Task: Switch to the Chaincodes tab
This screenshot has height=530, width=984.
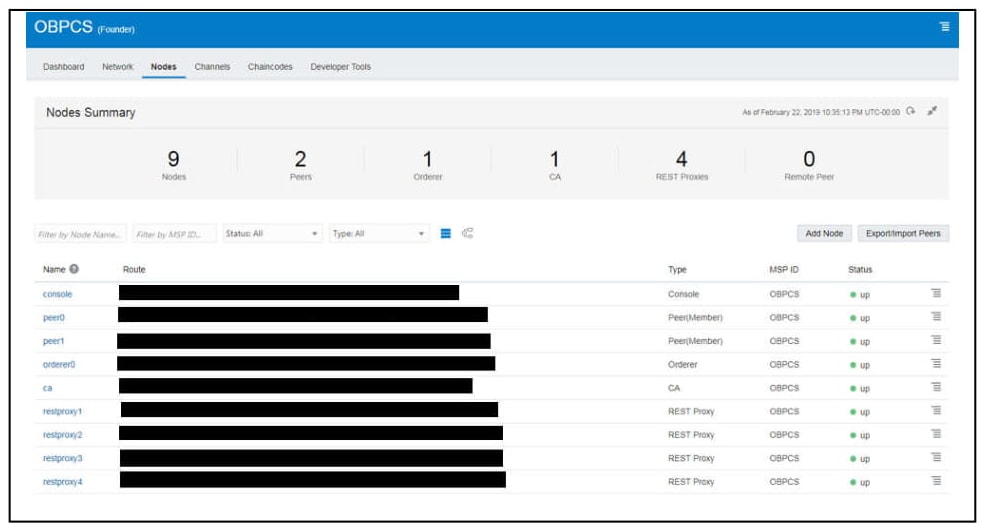Action: tap(270, 66)
